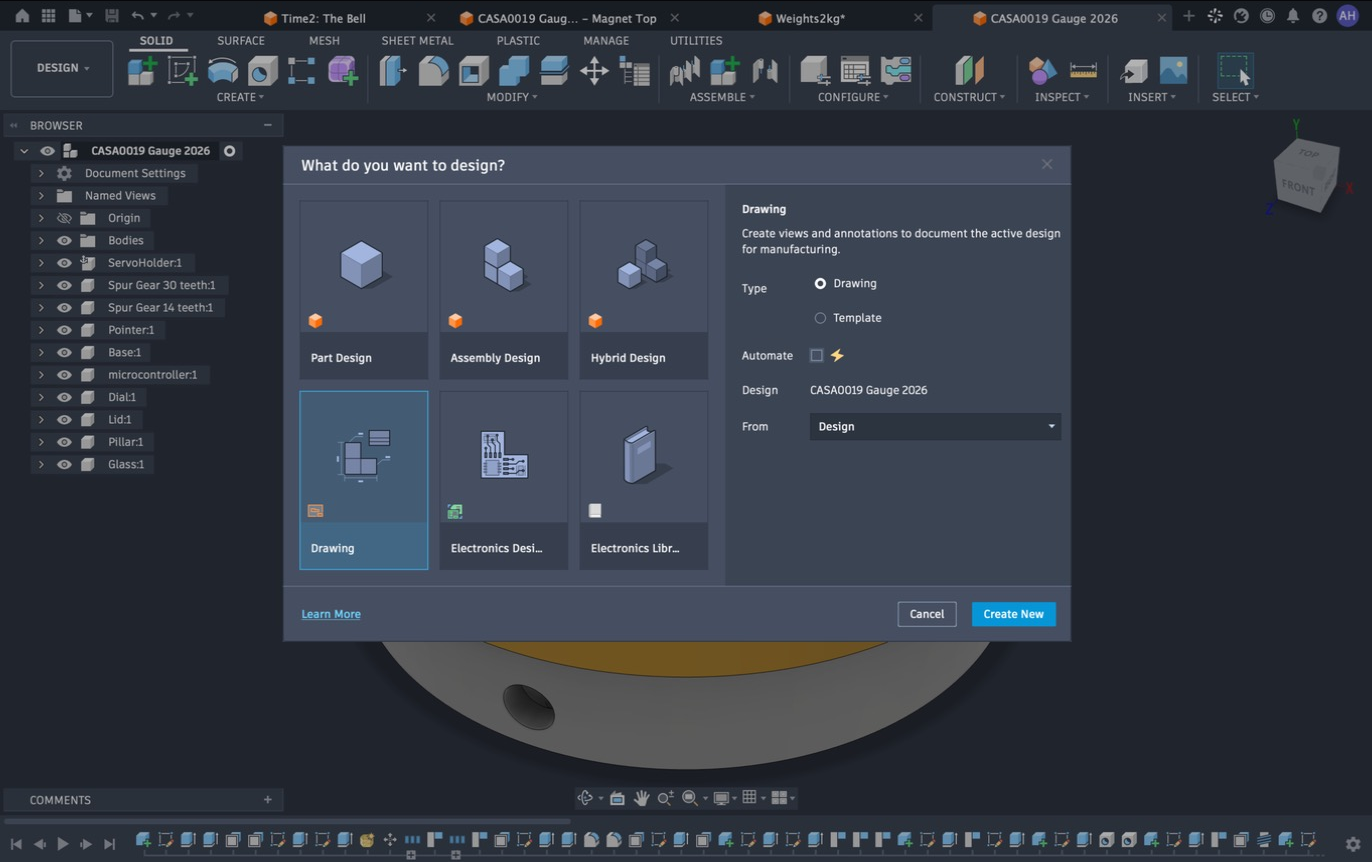Image resolution: width=1372 pixels, height=862 pixels.
Task: Click the Create Sketch icon
Action: coord(182,70)
